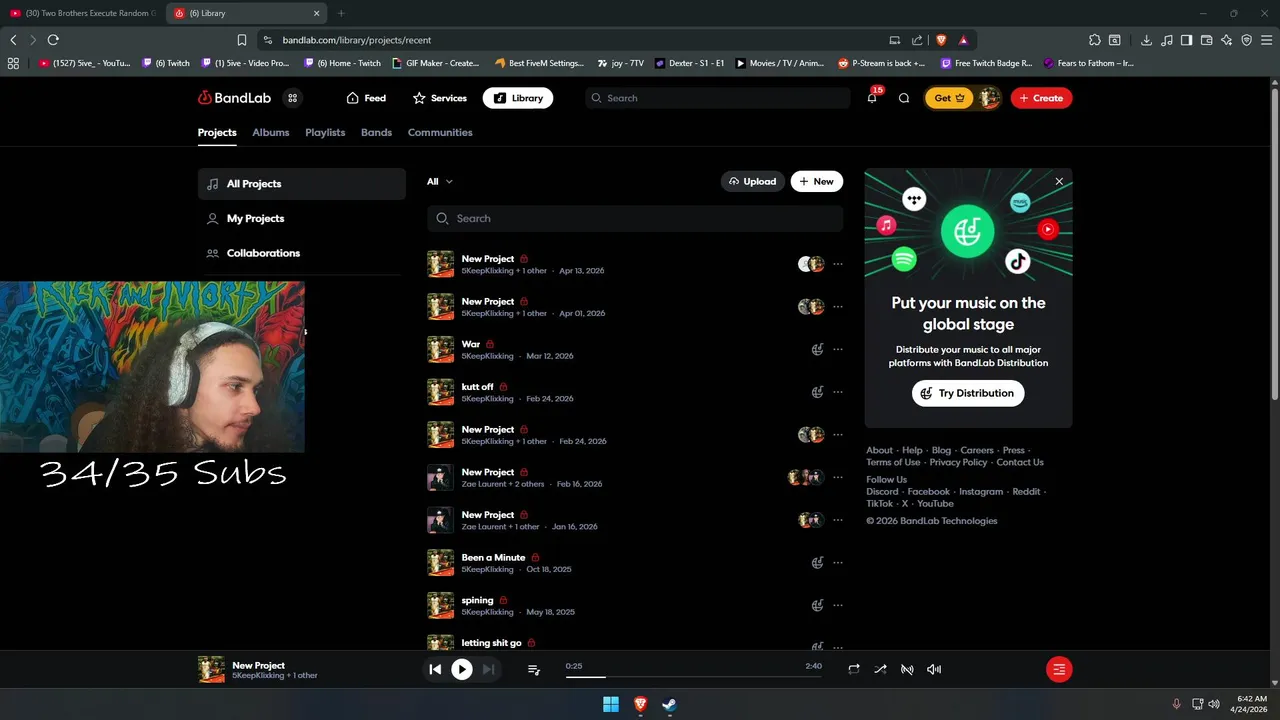Click the BandLab logo
The width and height of the screenshot is (1280, 720).
(x=234, y=98)
